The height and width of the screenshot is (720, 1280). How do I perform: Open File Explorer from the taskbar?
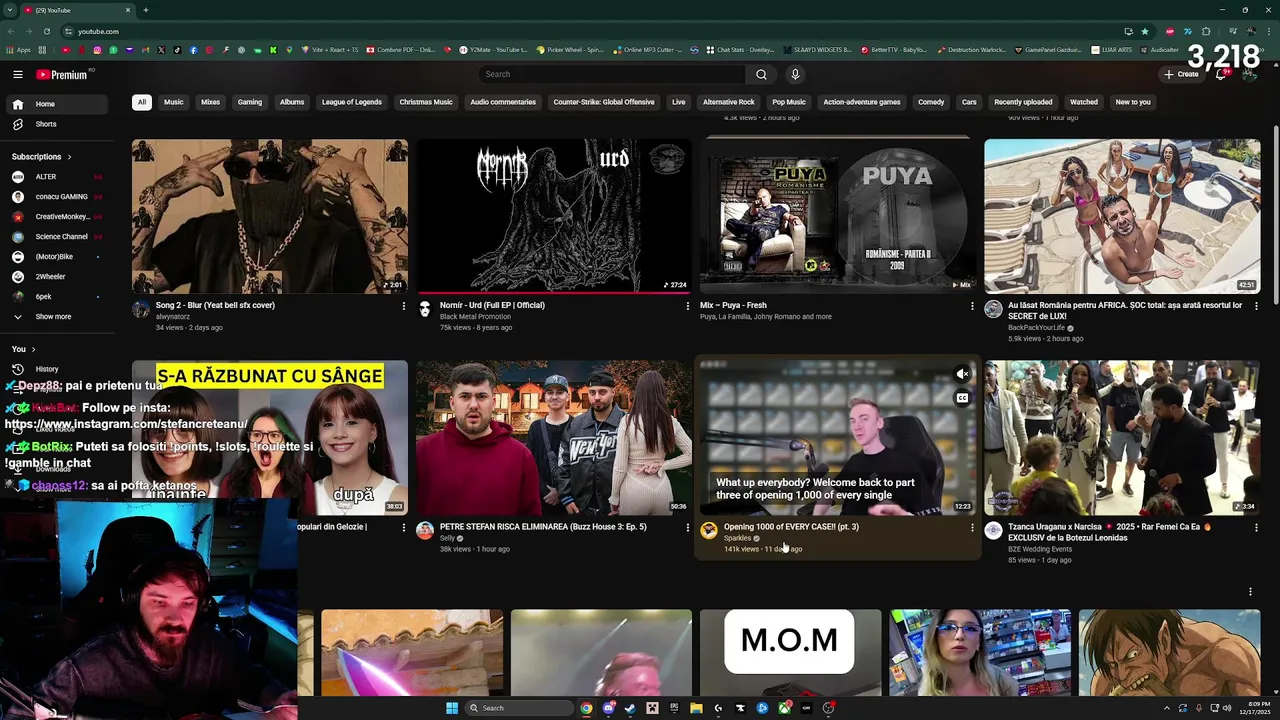click(x=696, y=708)
